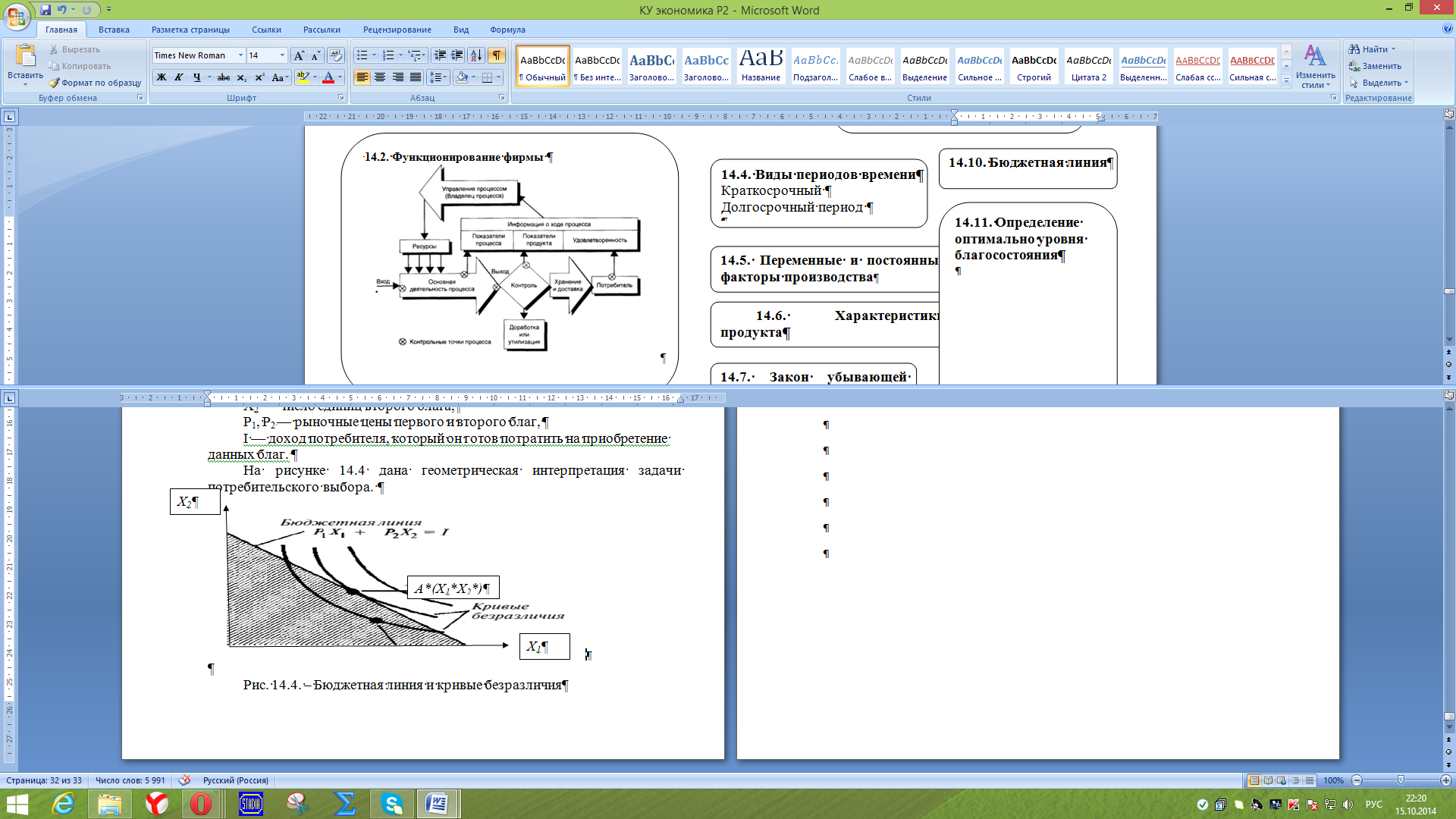Open the Times New Roman font dropdown
This screenshot has height=819, width=1456.
click(240, 55)
